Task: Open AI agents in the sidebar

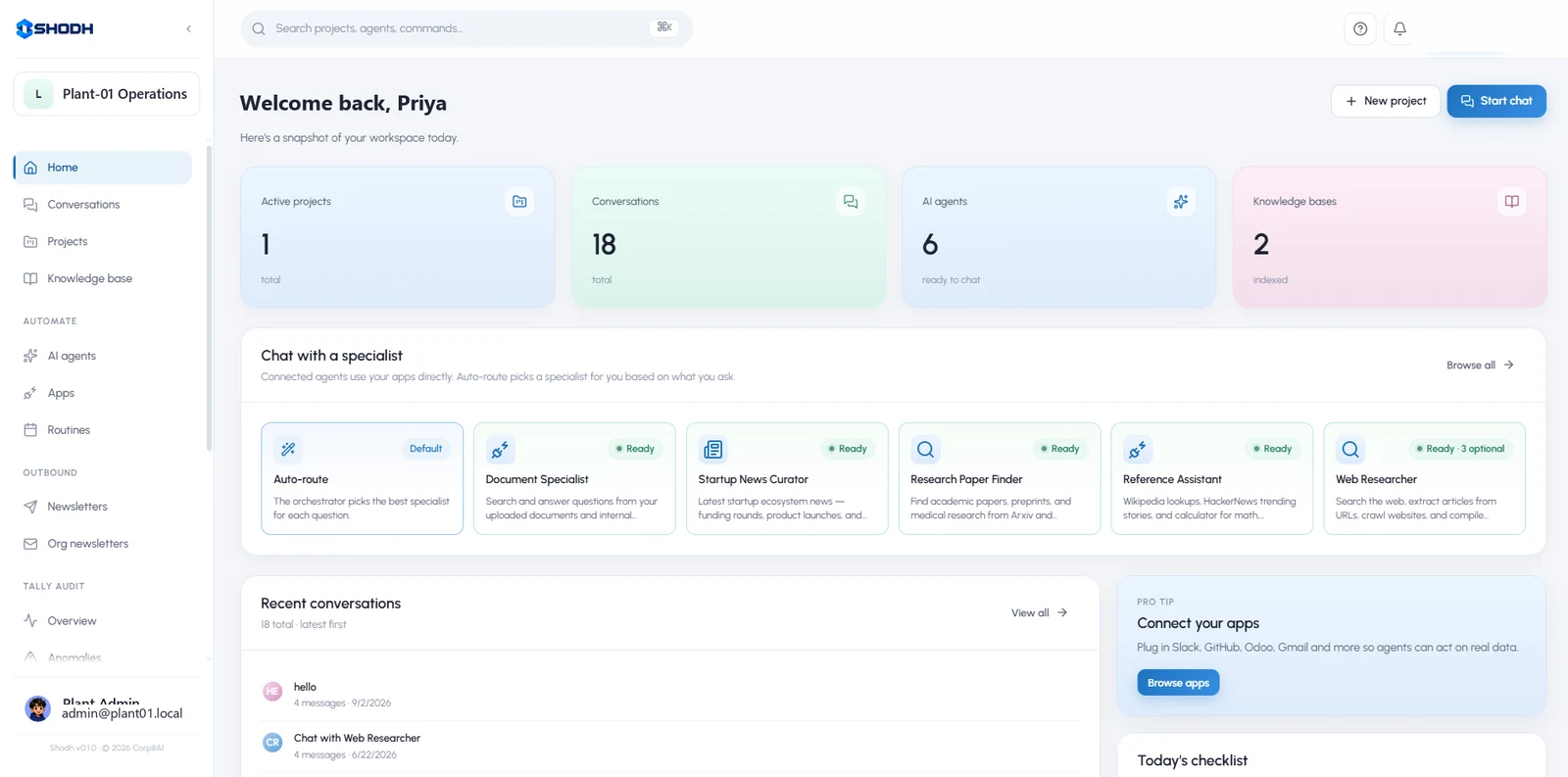Action: click(103, 357)
